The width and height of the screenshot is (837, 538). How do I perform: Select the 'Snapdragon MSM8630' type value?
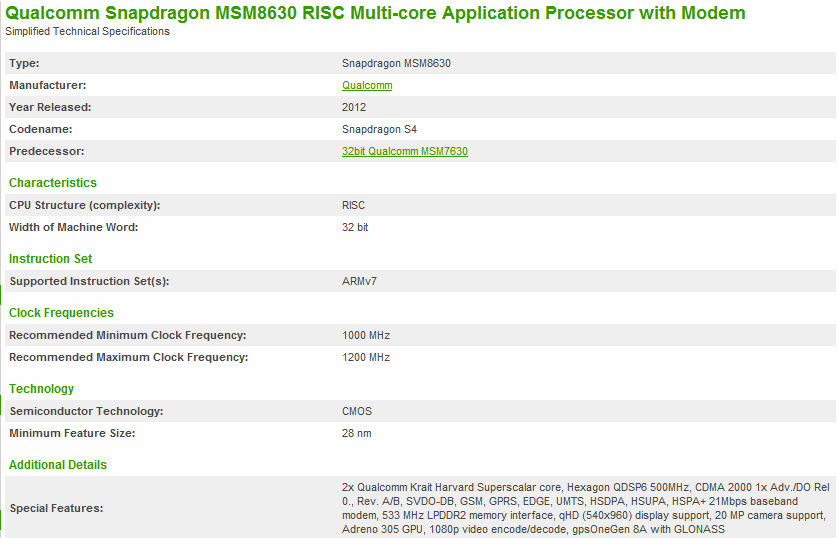(396, 64)
